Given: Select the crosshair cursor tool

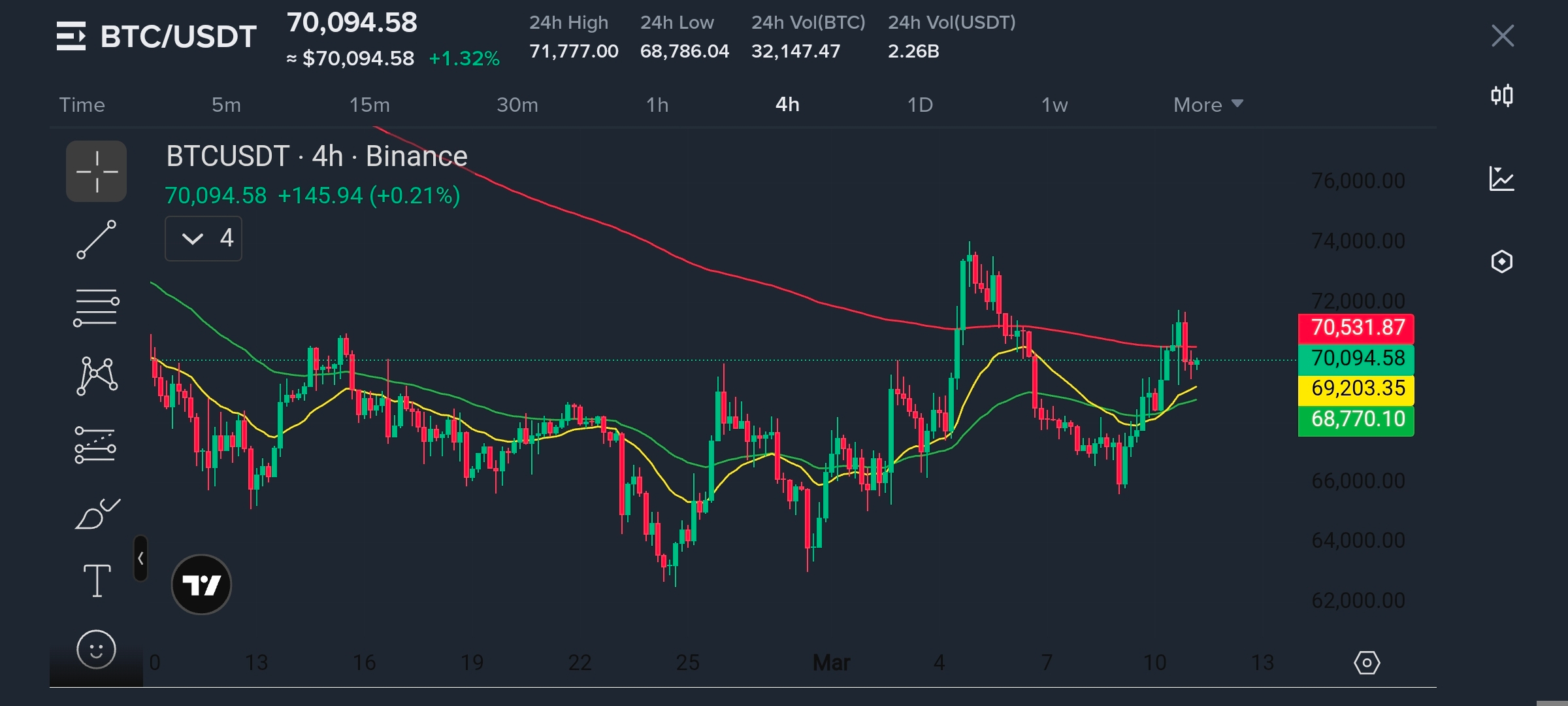Looking at the screenshot, I should pyautogui.click(x=97, y=171).
